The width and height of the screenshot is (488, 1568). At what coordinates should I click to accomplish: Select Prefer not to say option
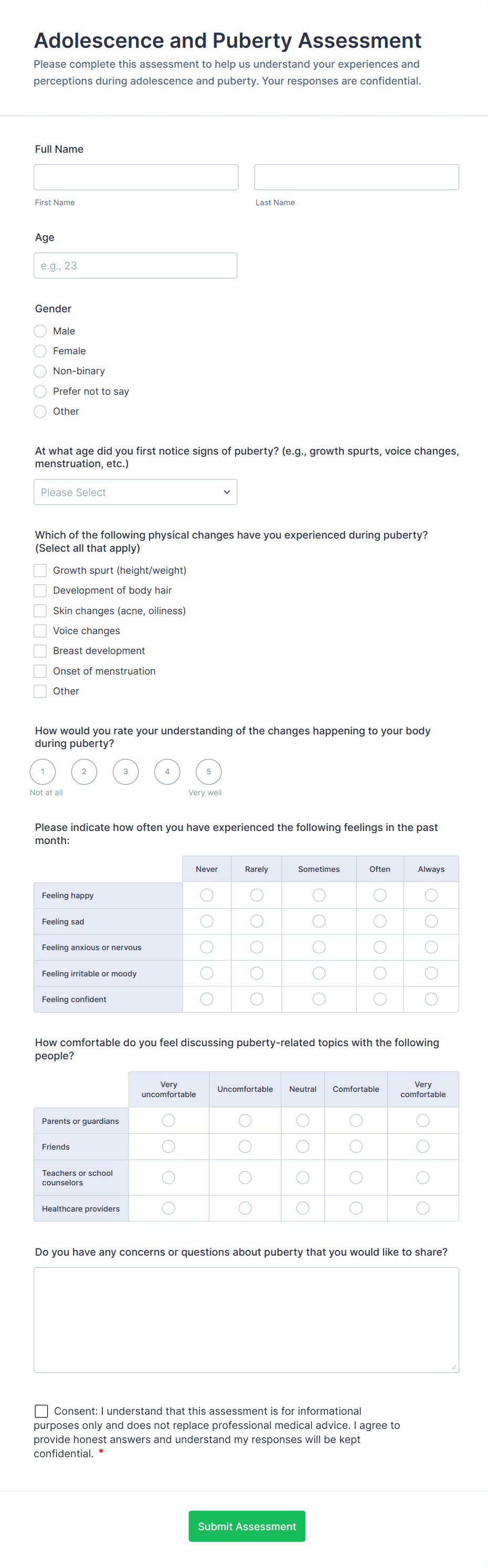click(39, 392)
